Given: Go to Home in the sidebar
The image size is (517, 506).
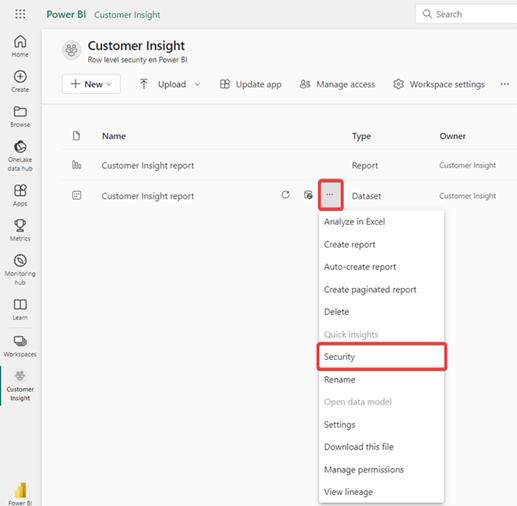Looking at the screenshot, I should pyautogui.click(x=20, y=46).
